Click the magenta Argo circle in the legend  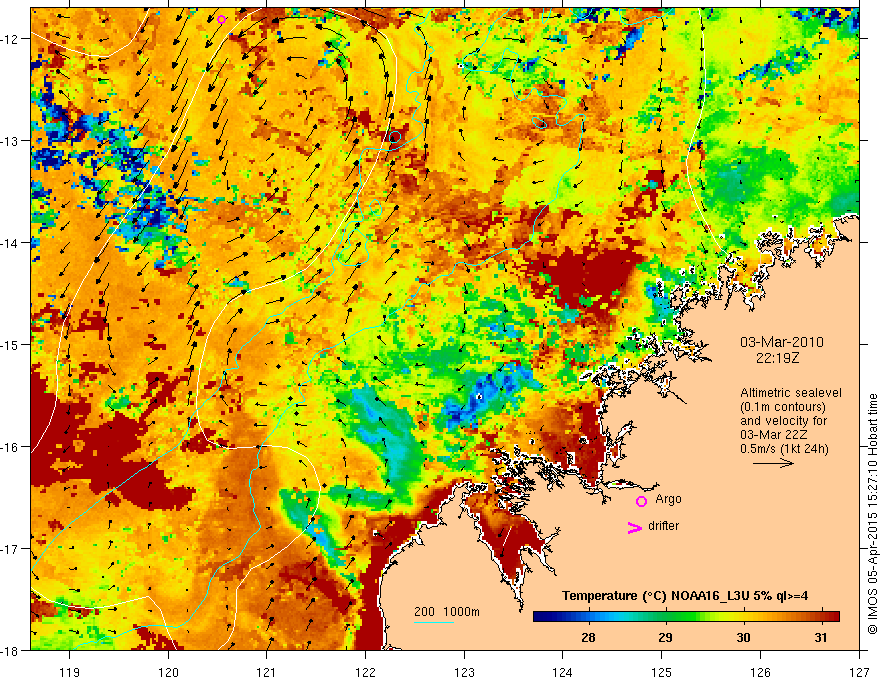point(641,501)
